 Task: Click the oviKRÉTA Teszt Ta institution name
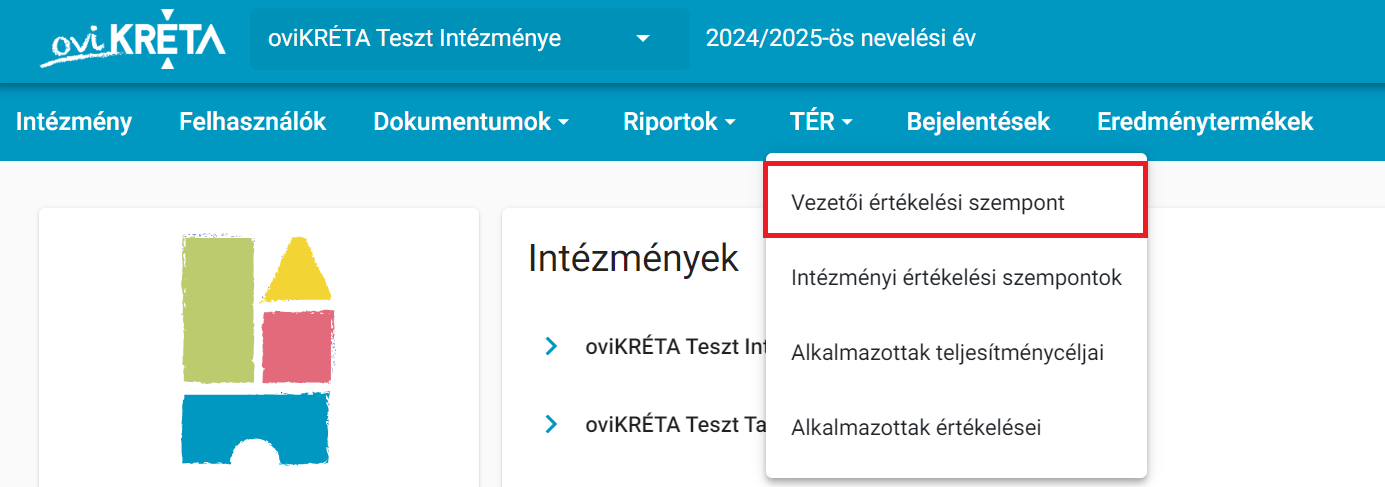[x=676, y=424]
